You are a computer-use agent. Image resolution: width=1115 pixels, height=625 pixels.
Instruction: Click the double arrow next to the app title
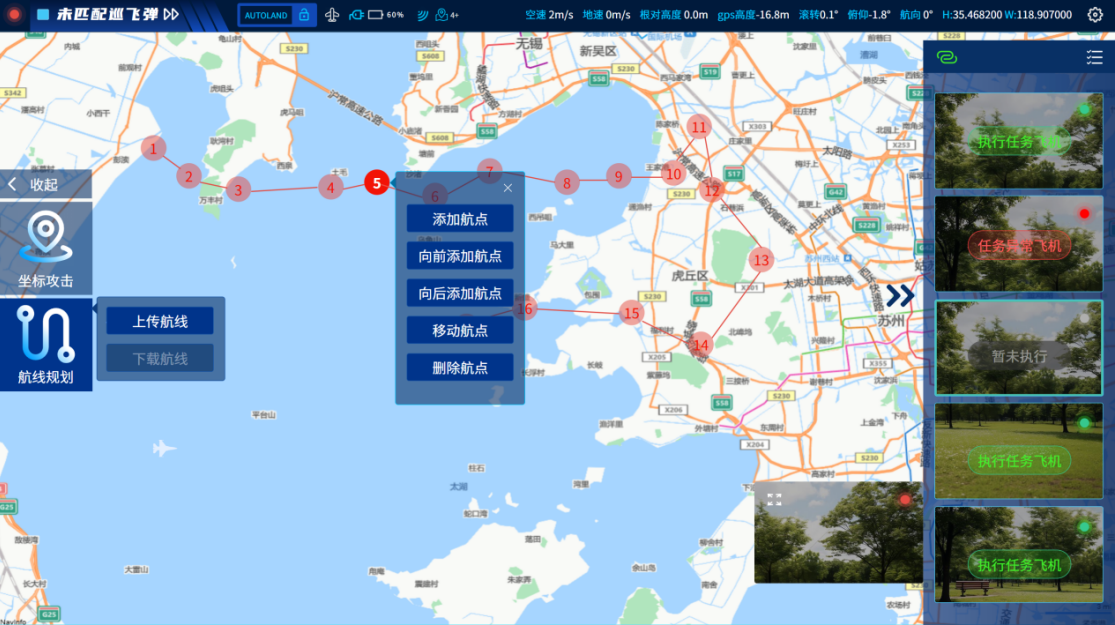[171, 15]
